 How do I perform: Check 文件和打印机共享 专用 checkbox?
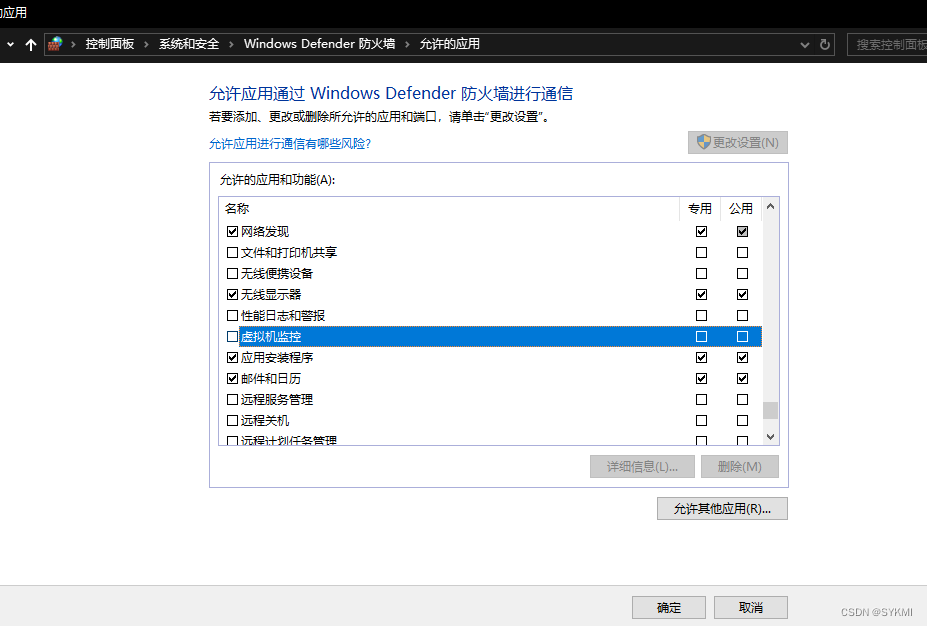click(x=701, y=252)
